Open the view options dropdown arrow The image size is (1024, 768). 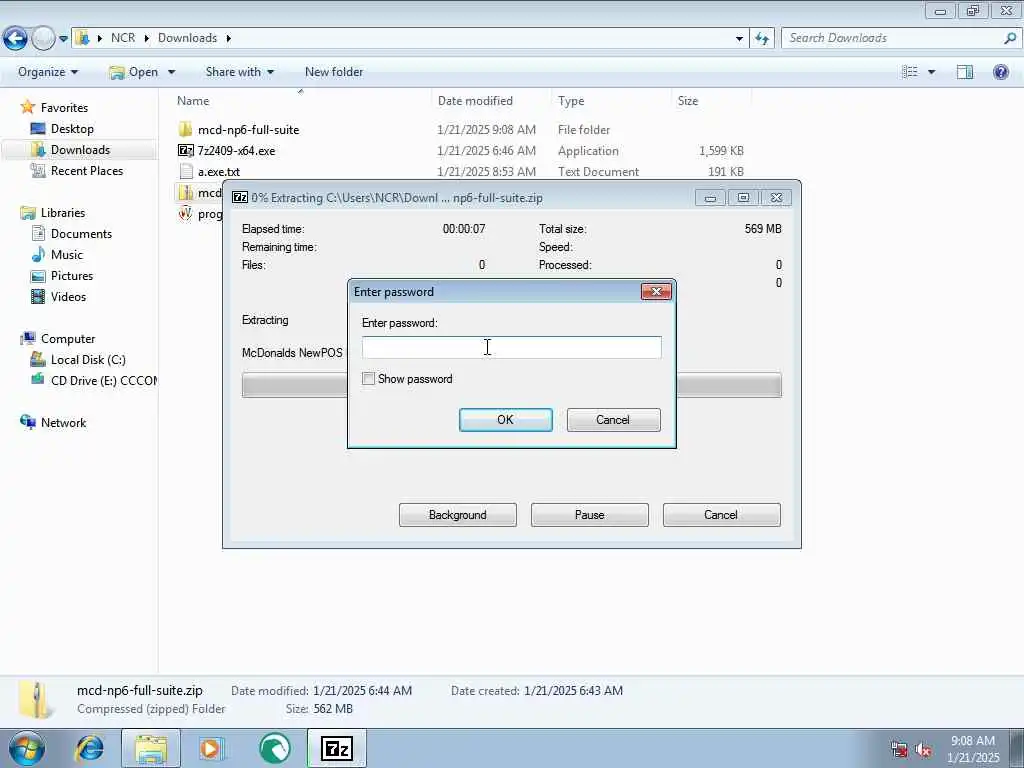pyautogui.click(x=931, y=72)
